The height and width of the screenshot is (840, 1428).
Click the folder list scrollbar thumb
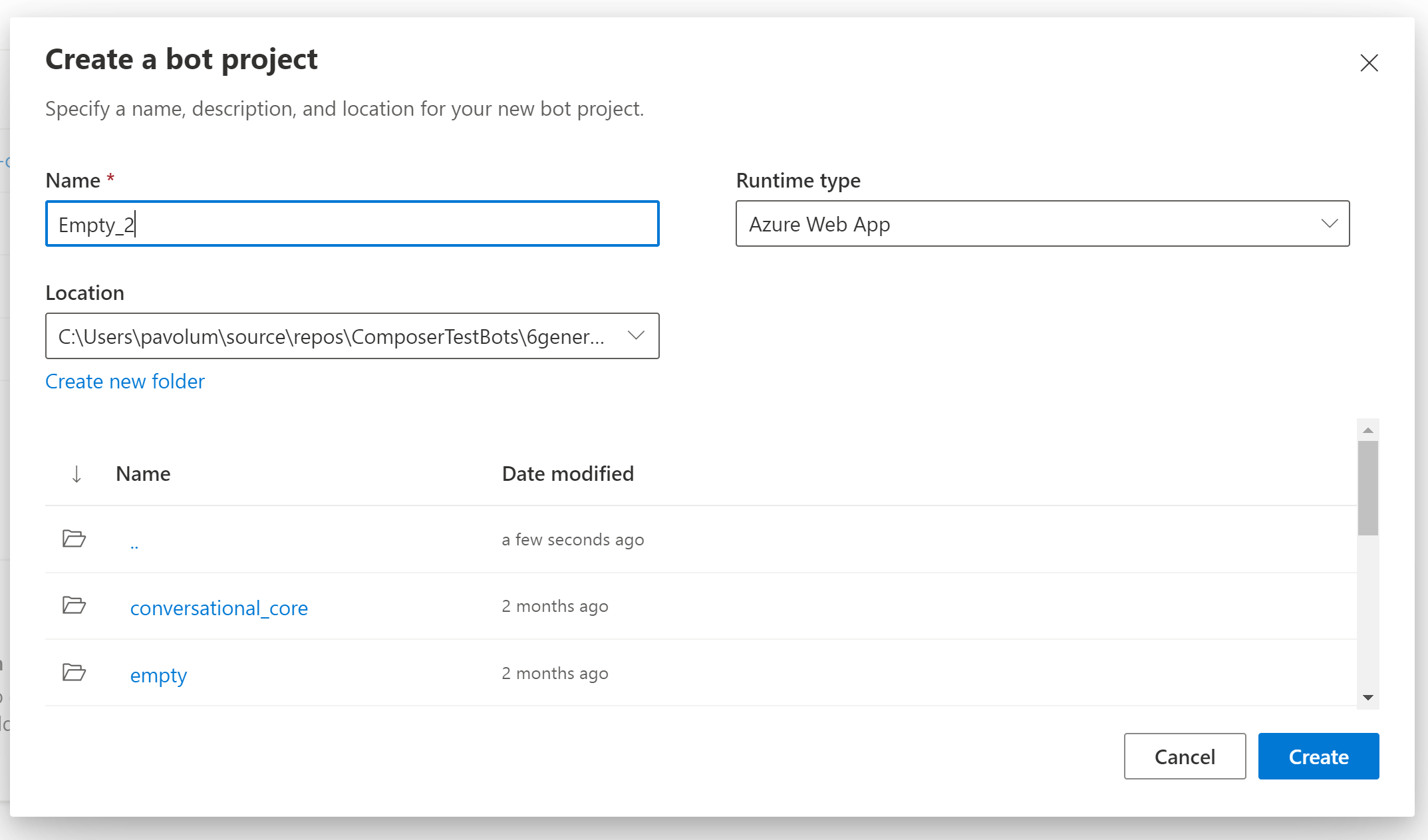pyautogui.click(x=1368, y=488)
